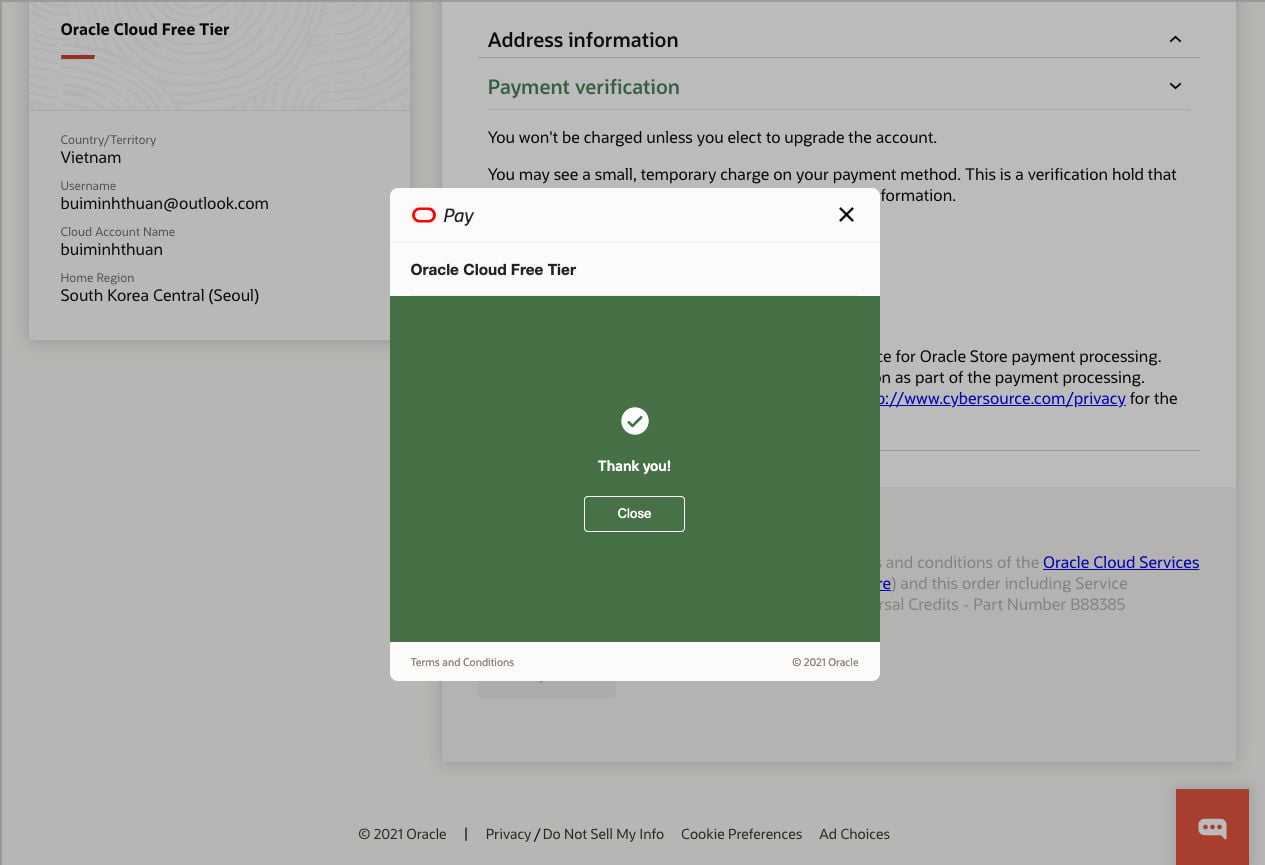1265x865 pixels.
Task: Close the Oracle Pay dialog with X
Action: pos(846,215)
